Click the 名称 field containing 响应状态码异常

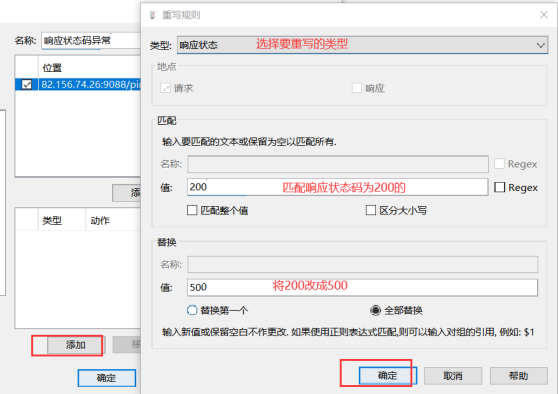(91, 41)
